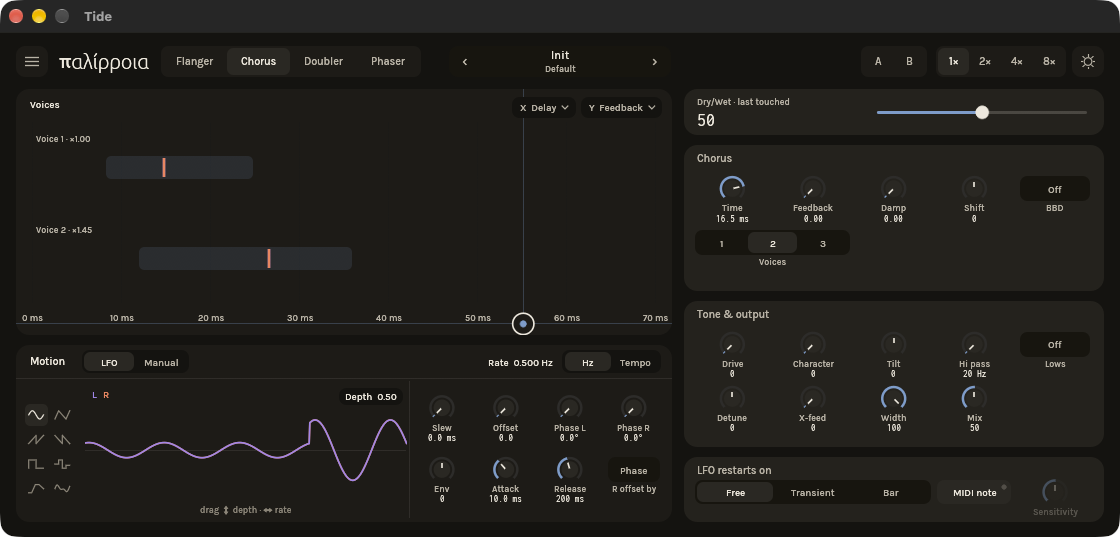Click the Attack knob

pos(505,469)
